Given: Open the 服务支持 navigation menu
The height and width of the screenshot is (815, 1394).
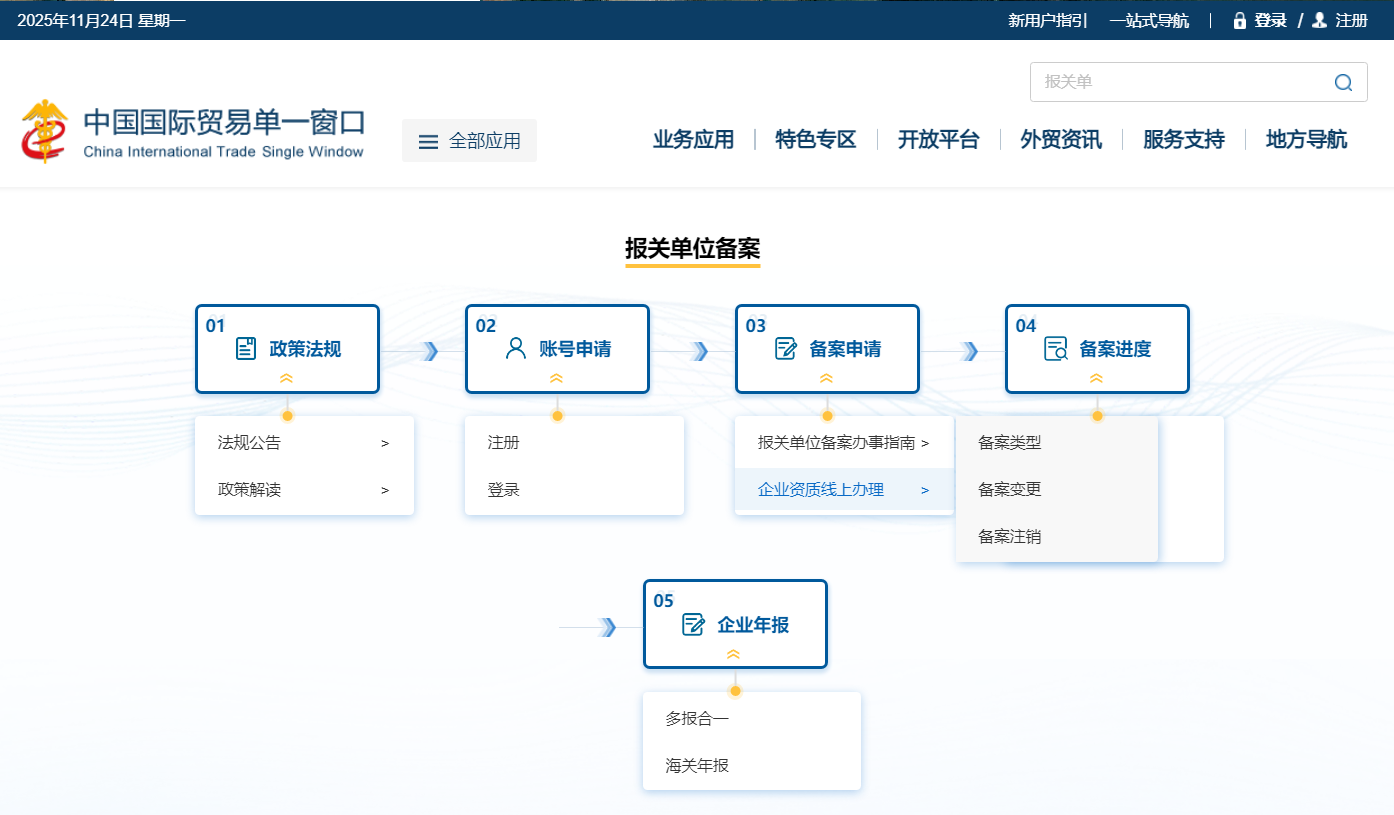Looking at the screenshot, I should click(1183, 139).
